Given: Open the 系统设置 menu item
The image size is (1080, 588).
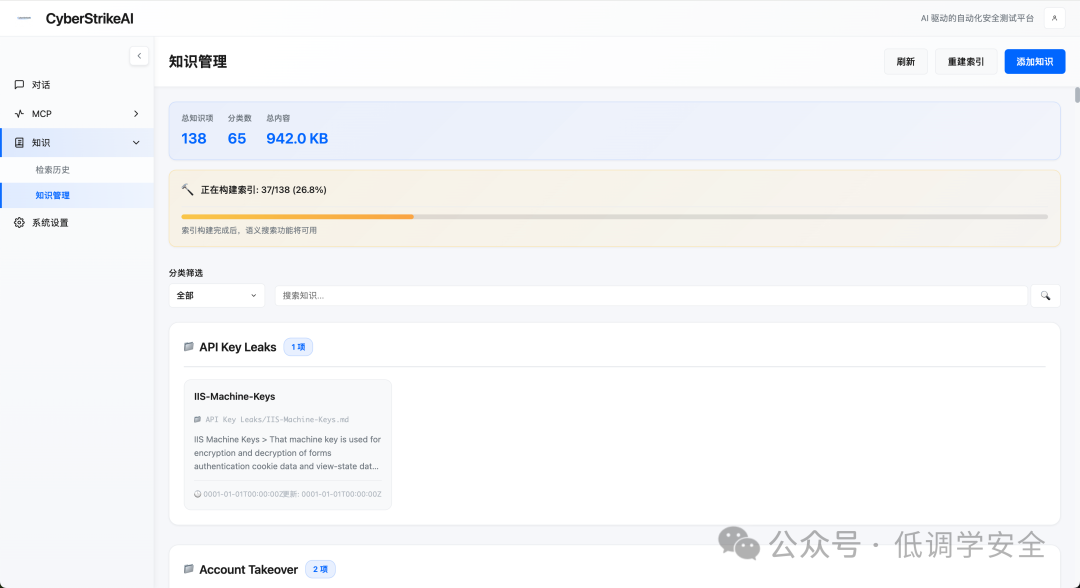Looking at the screenshot, I should point(77,222).
